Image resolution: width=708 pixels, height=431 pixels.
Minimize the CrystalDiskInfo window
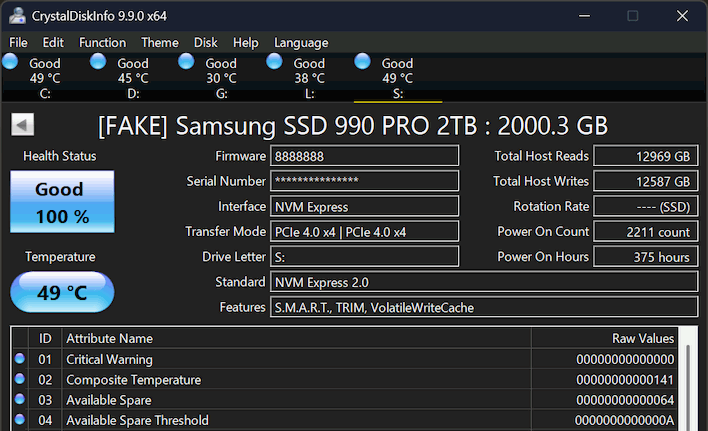click(584, 16)
